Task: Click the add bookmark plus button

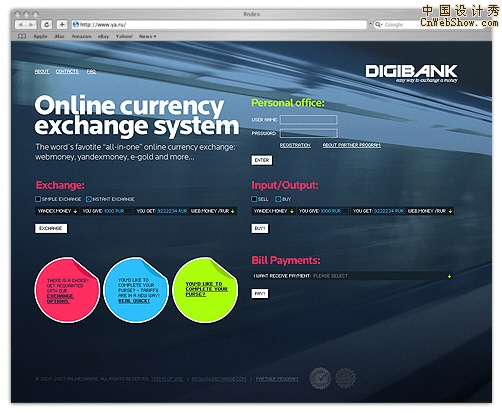Action: [x=62, y=25]
